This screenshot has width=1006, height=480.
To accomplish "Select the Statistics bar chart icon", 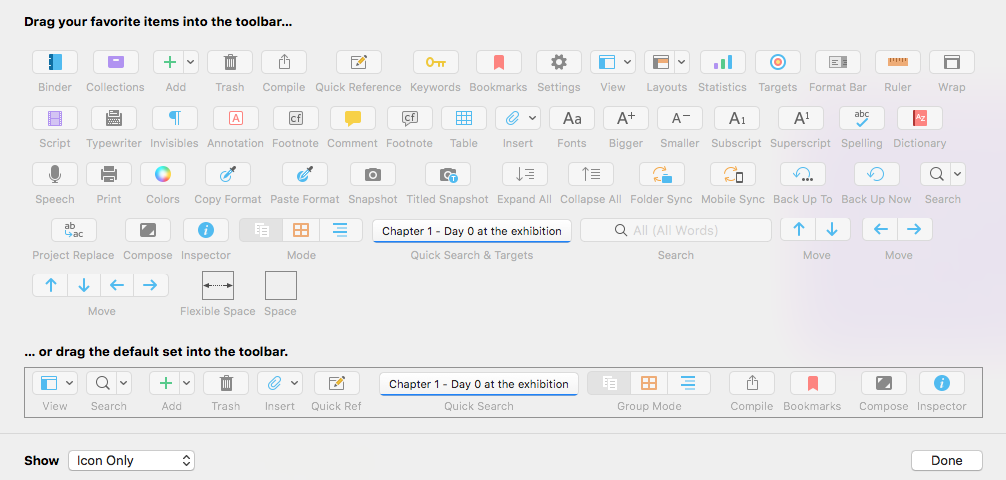I will pos(722,62).
